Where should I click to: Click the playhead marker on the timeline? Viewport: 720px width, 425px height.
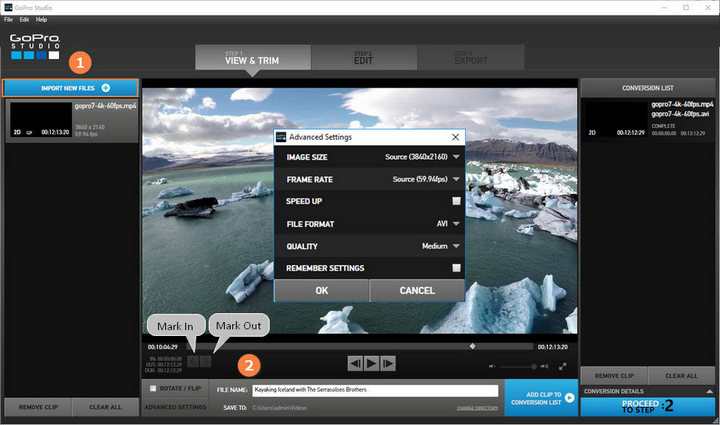[472, 346]
